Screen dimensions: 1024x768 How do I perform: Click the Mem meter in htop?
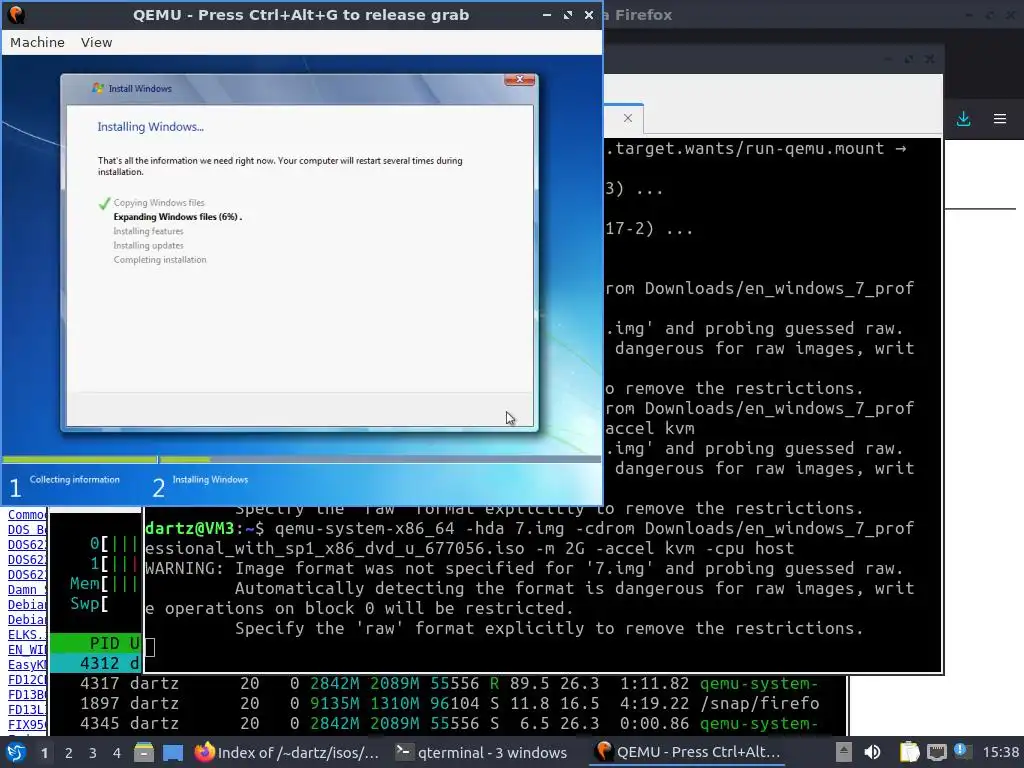[x=104, y=583]
